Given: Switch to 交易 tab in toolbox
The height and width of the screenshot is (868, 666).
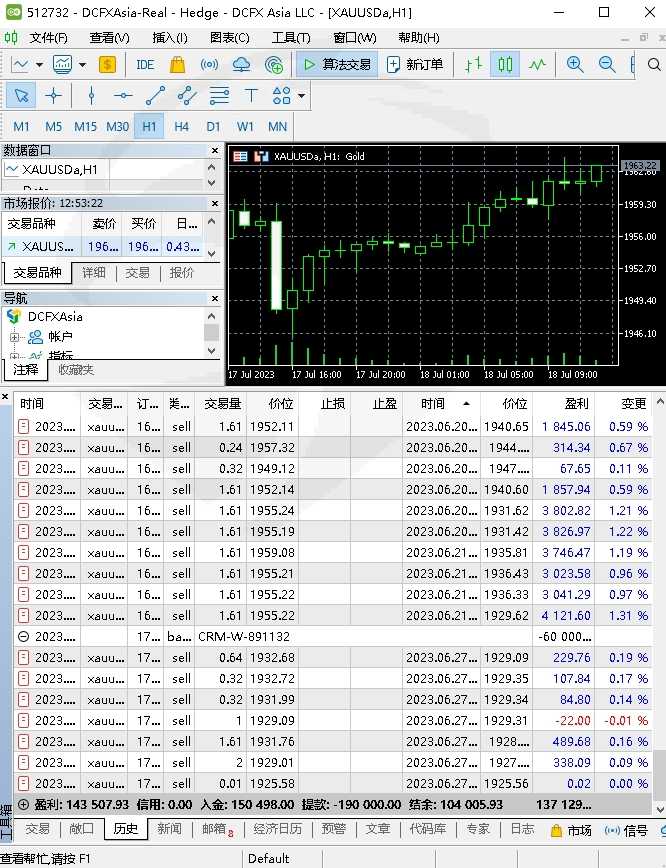Looking at the screenshot, I should coord(38,829).
